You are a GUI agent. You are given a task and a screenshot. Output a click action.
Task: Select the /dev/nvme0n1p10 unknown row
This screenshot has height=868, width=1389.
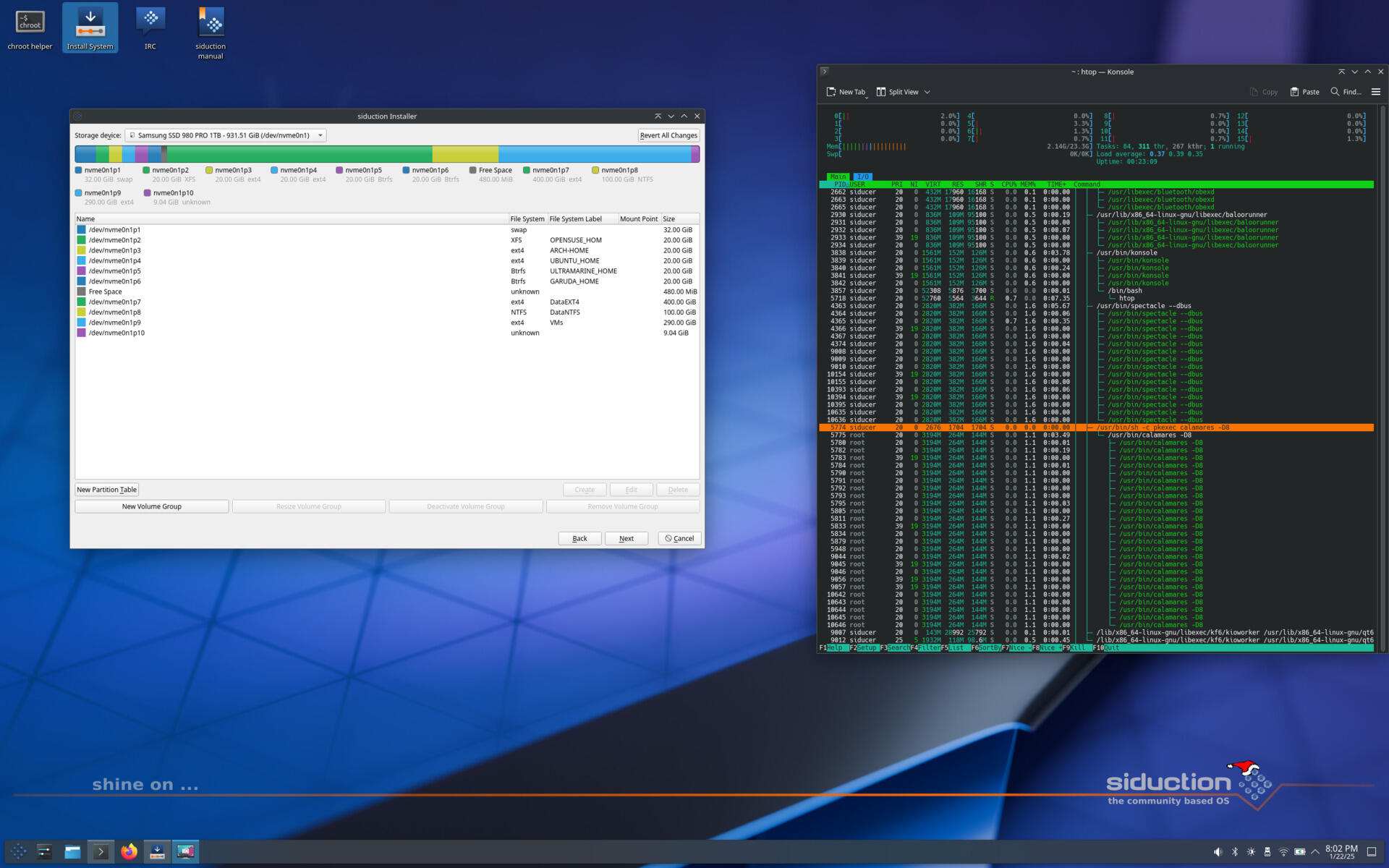387,333
